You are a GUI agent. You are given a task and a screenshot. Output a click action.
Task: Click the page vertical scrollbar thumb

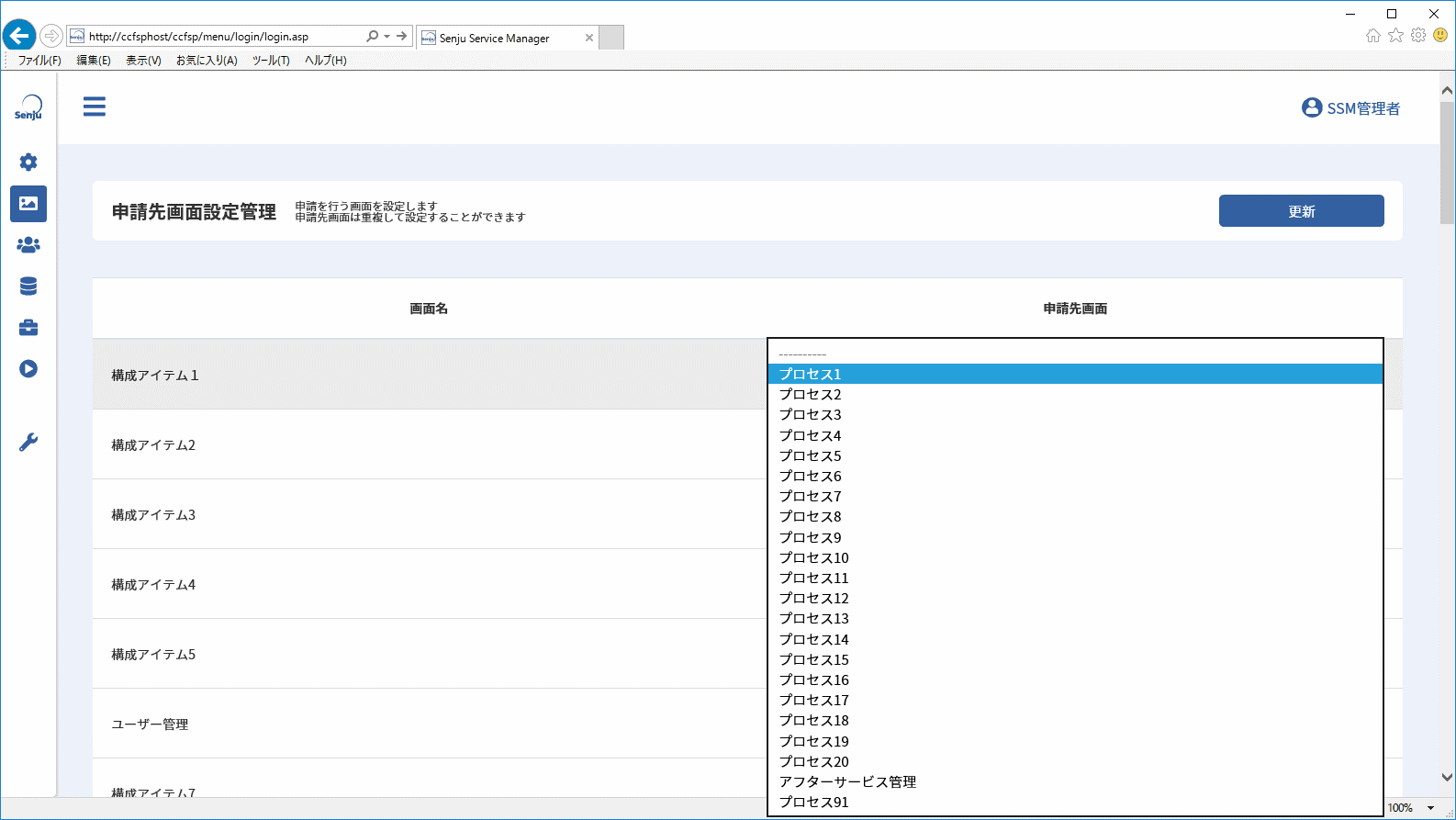(x=1448, y=163)
